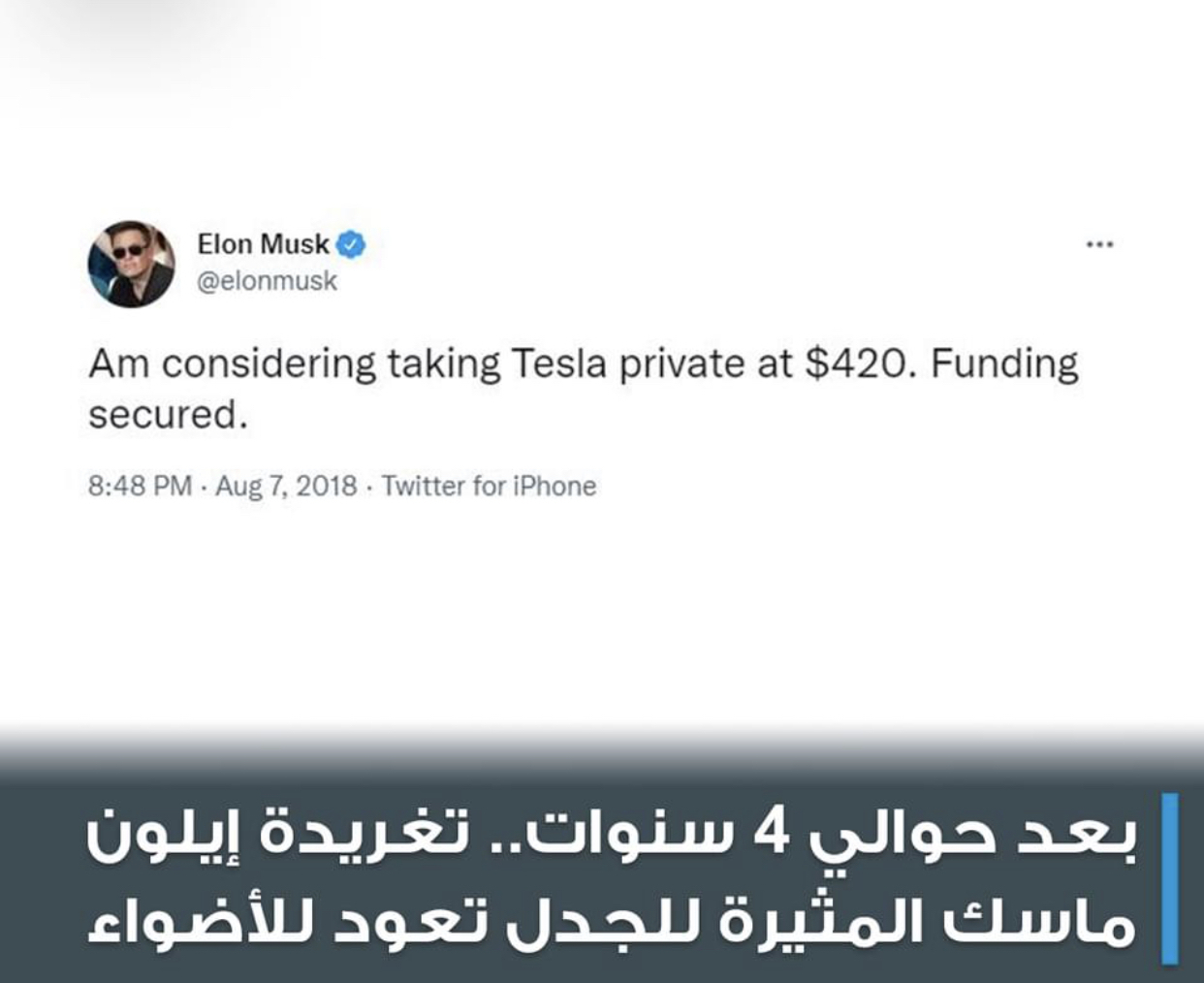Click the Elon Musk display name
The height and width of the screenshot is (983, 1204).
(x=263, y=244)
